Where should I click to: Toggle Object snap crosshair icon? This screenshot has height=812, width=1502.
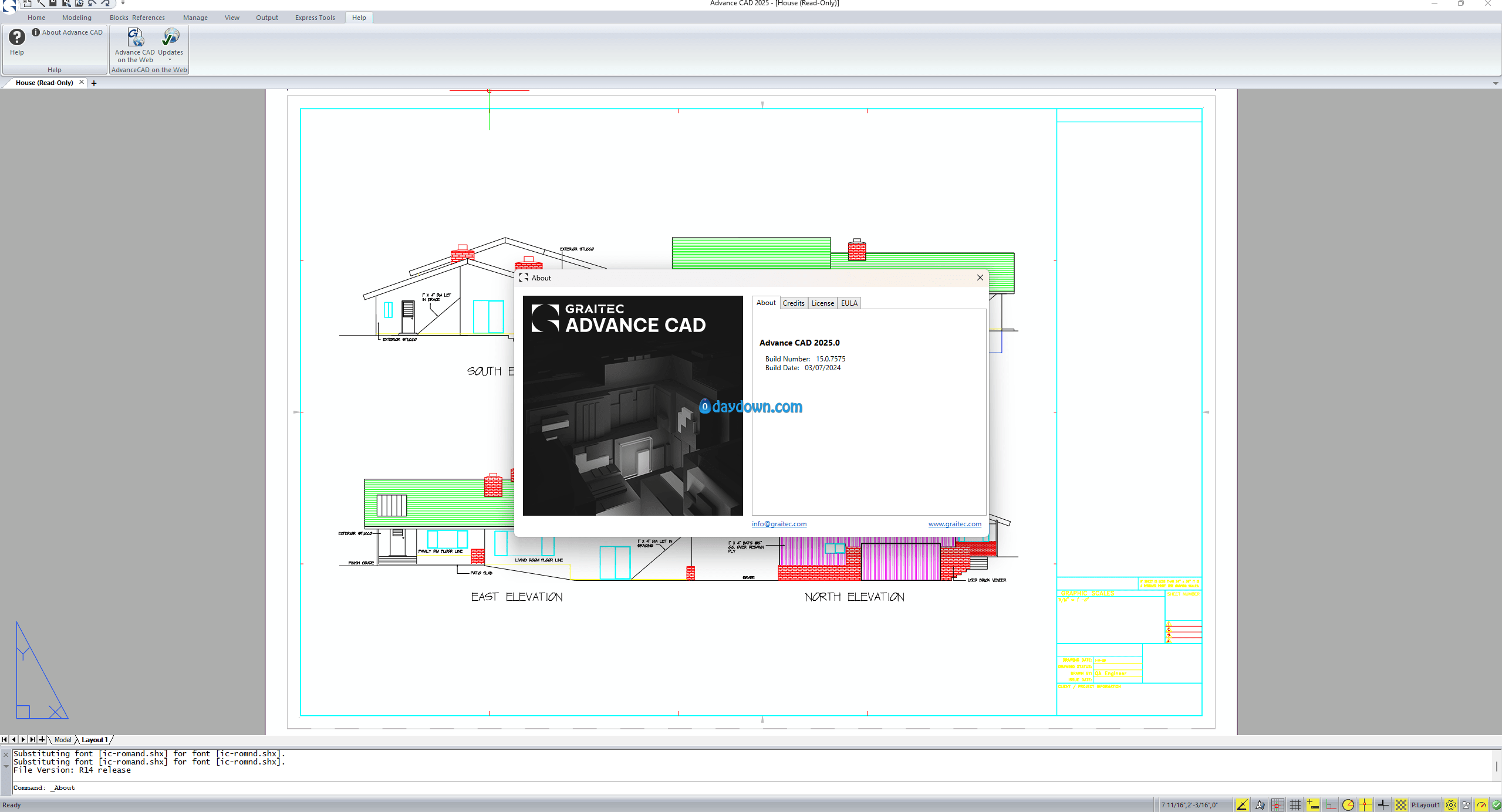(x=1365, y=805)
